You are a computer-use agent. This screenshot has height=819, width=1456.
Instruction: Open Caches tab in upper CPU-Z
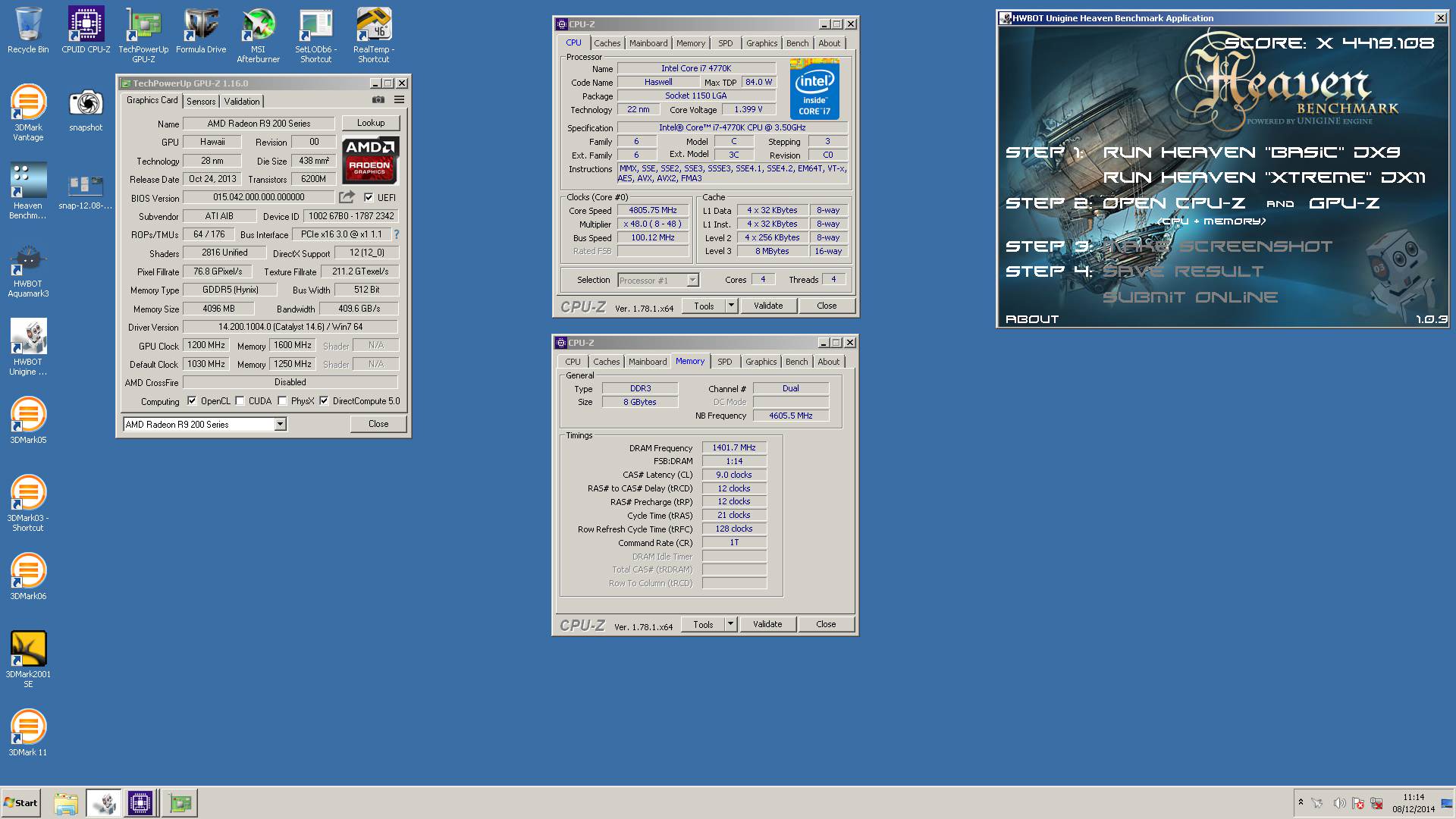pos(607,43)
